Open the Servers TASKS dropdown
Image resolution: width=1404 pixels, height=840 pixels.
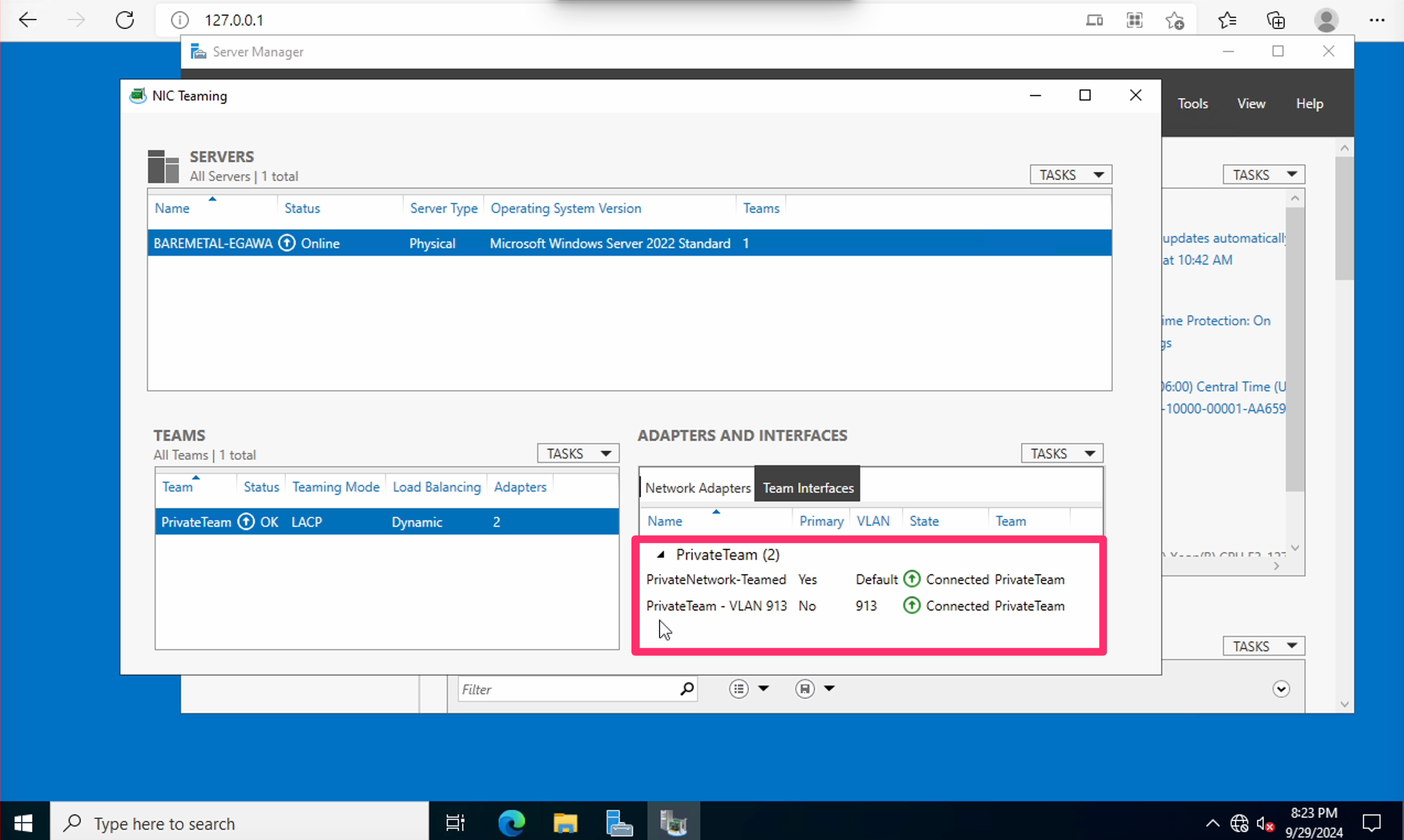pos(1070,175)
